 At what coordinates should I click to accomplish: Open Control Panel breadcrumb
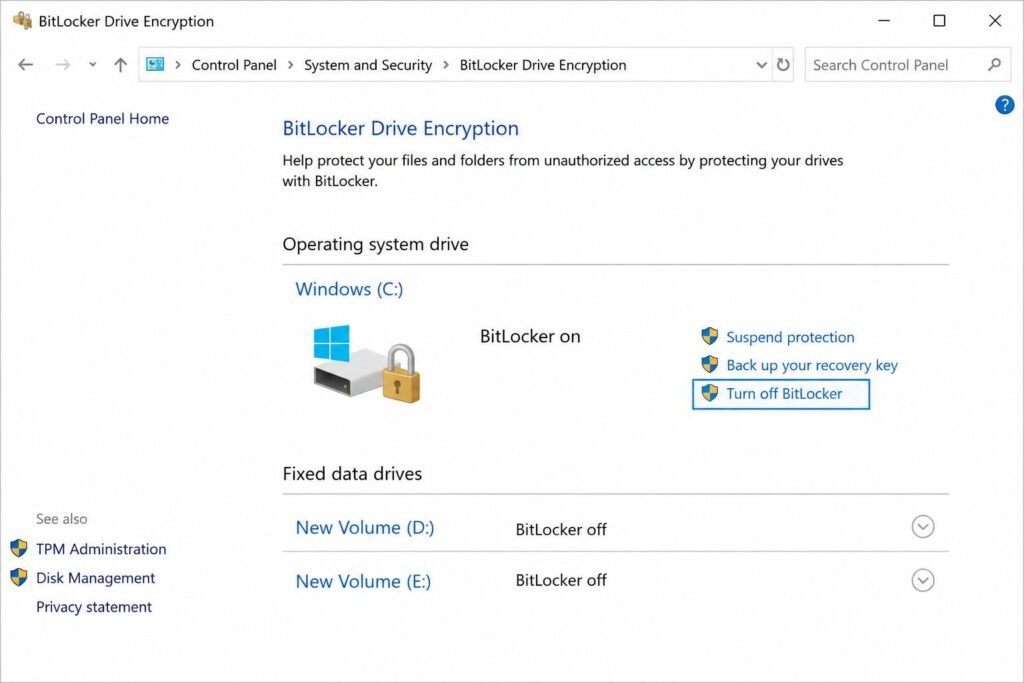tap(234, 65)
